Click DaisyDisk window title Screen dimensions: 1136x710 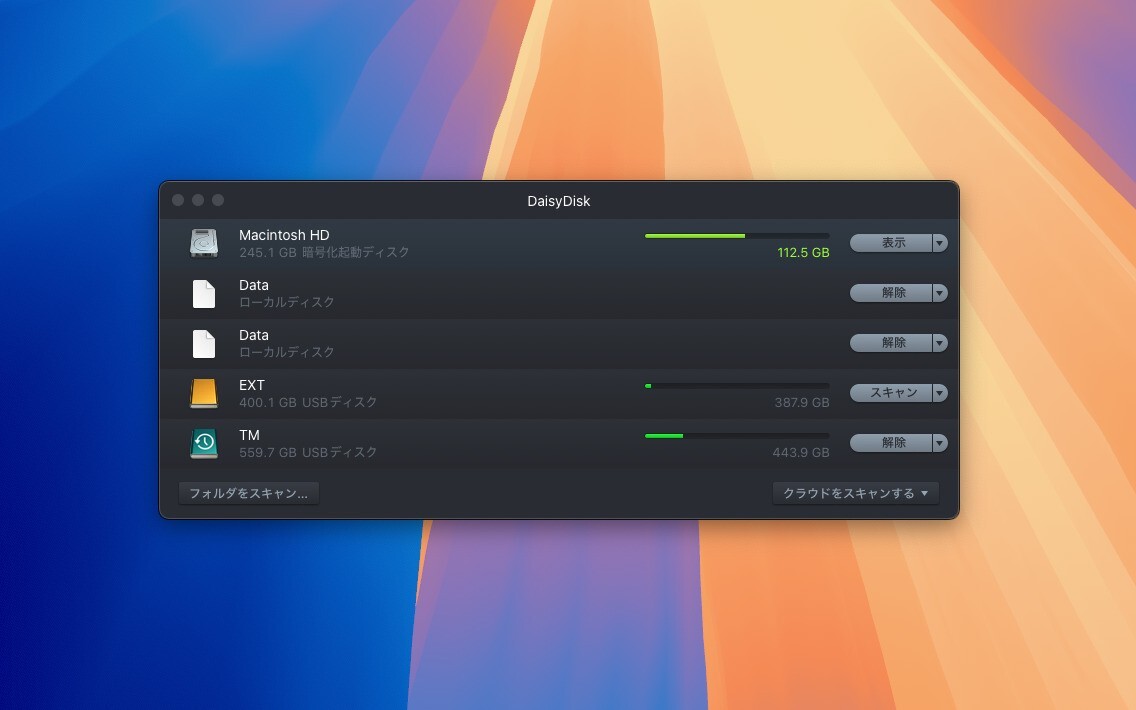[x=559, y=201]
